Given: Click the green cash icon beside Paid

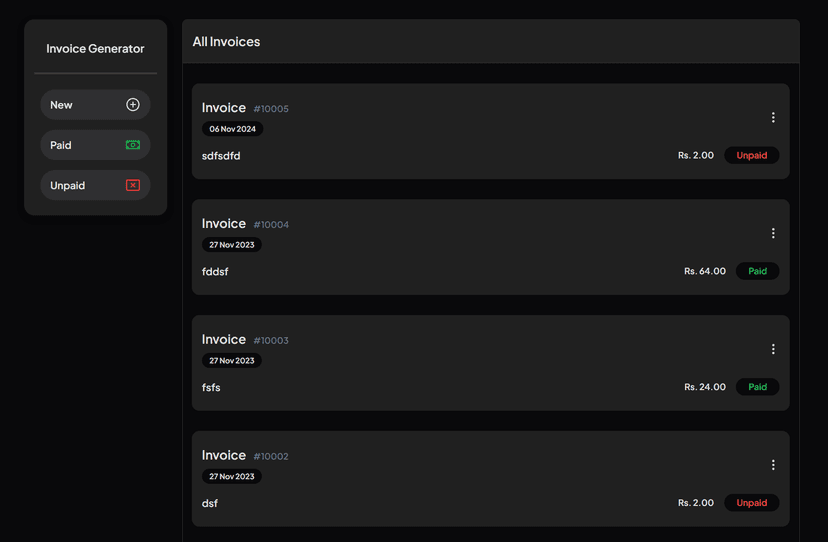Looking at the screenshot, I should [133, 145].
